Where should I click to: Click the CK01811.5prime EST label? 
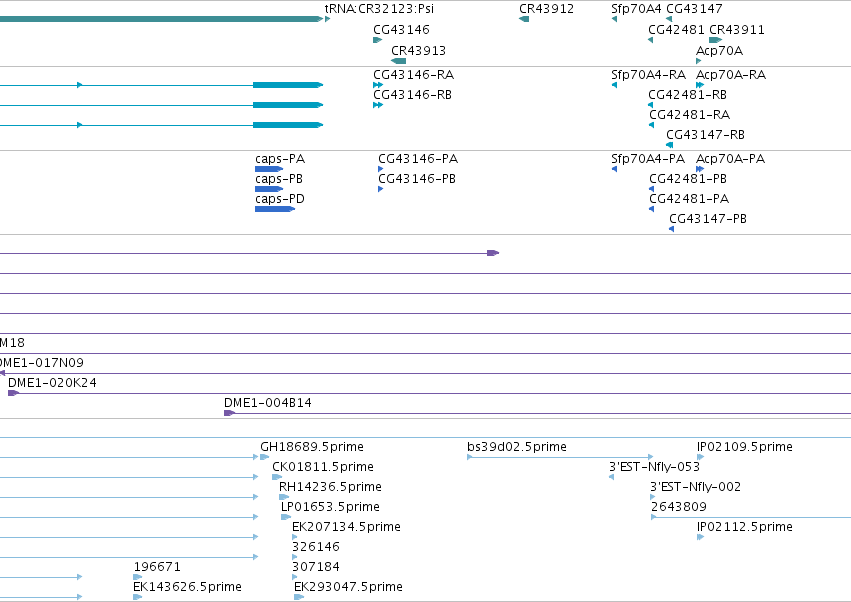[x=322, y=467]
